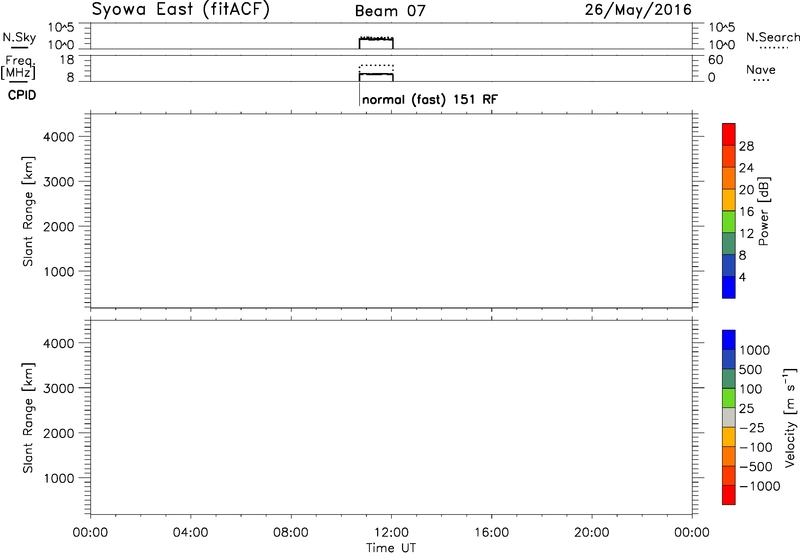Click the 12:00 time axis label
This screenshot has height=554, width=800.
pos(391,533)
